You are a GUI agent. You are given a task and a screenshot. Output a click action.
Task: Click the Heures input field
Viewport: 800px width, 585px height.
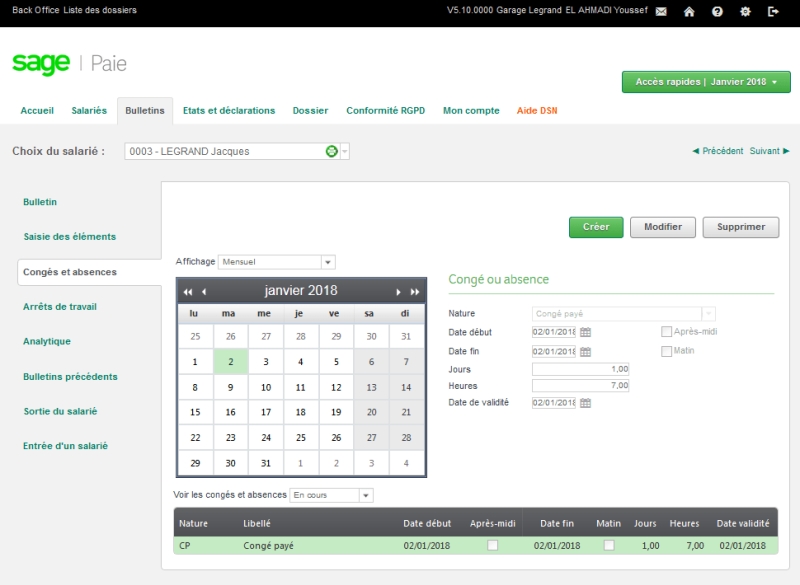click(581, 386)
